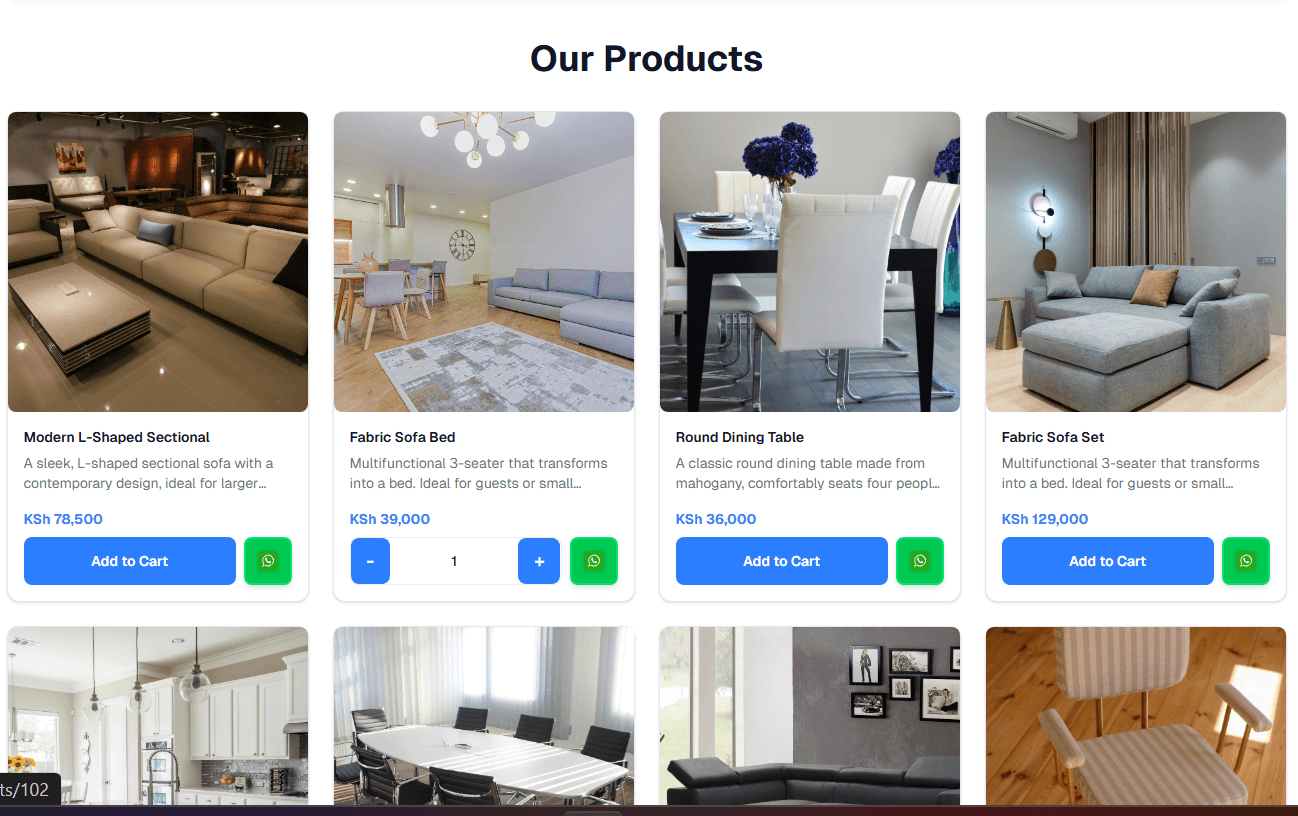Increase Fabric Sofa Bed quantity with plus

(x=539, y=561)
